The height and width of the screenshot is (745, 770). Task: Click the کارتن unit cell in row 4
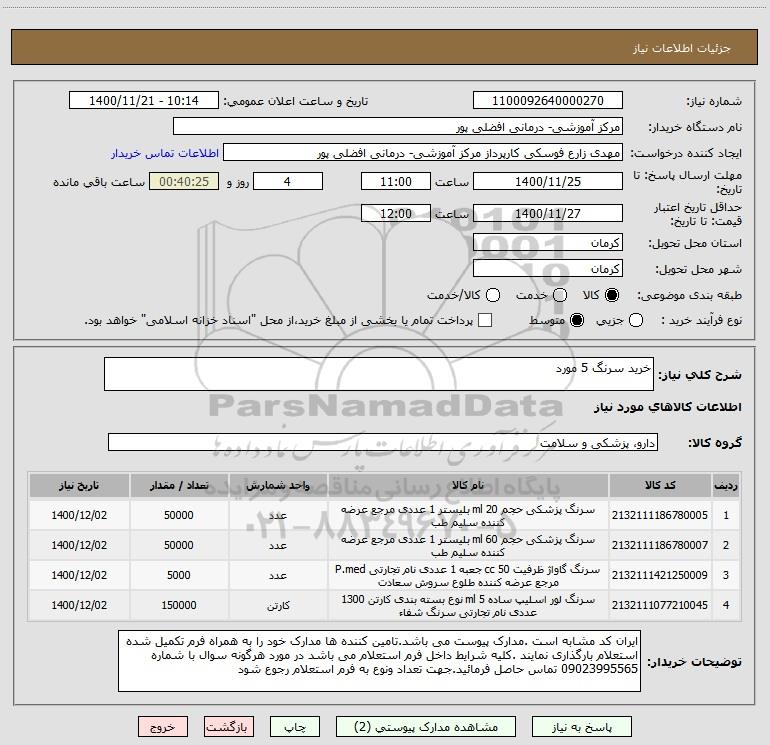278,606
